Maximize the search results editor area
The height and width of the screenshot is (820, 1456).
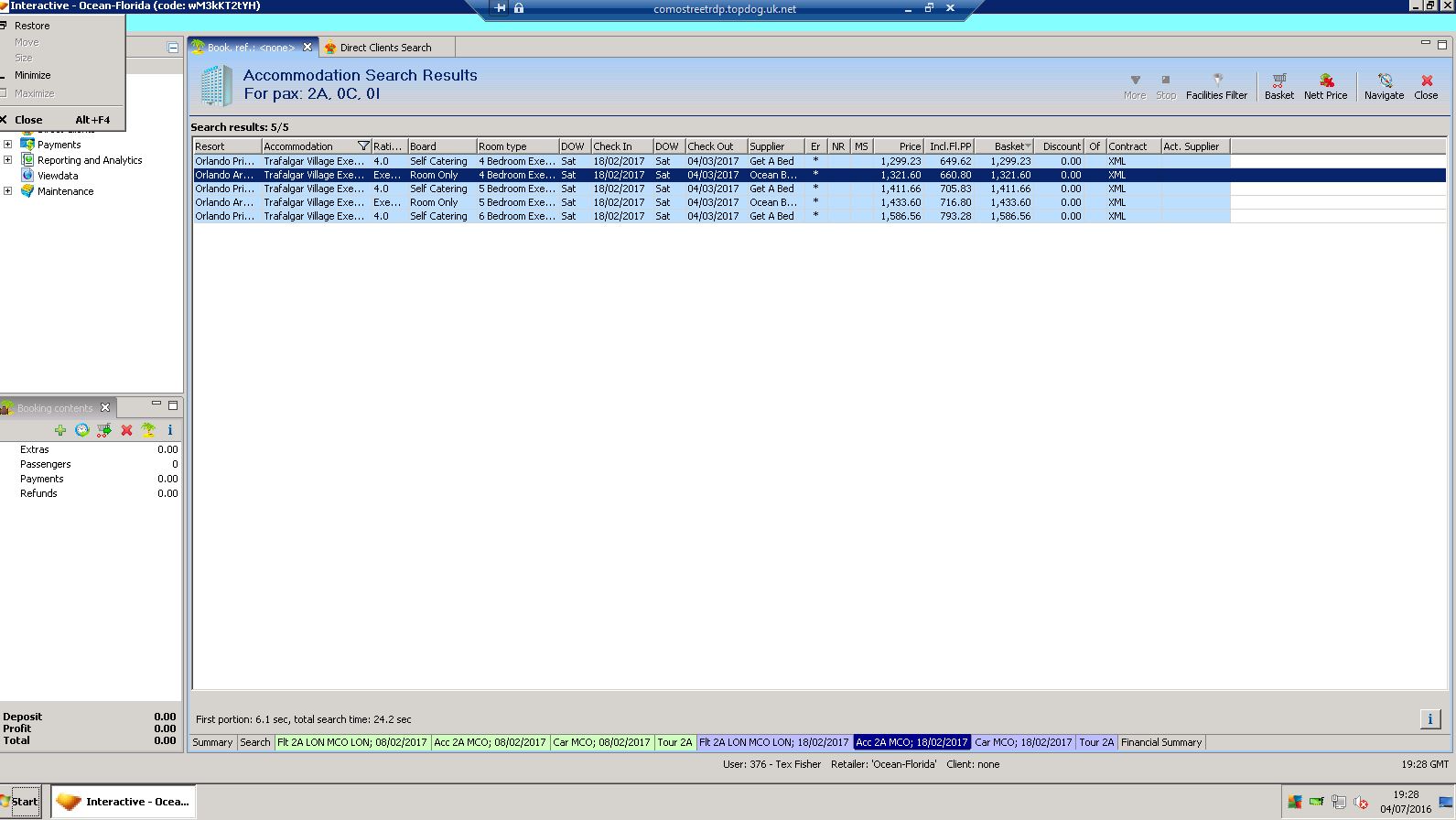click(1442, 44)
